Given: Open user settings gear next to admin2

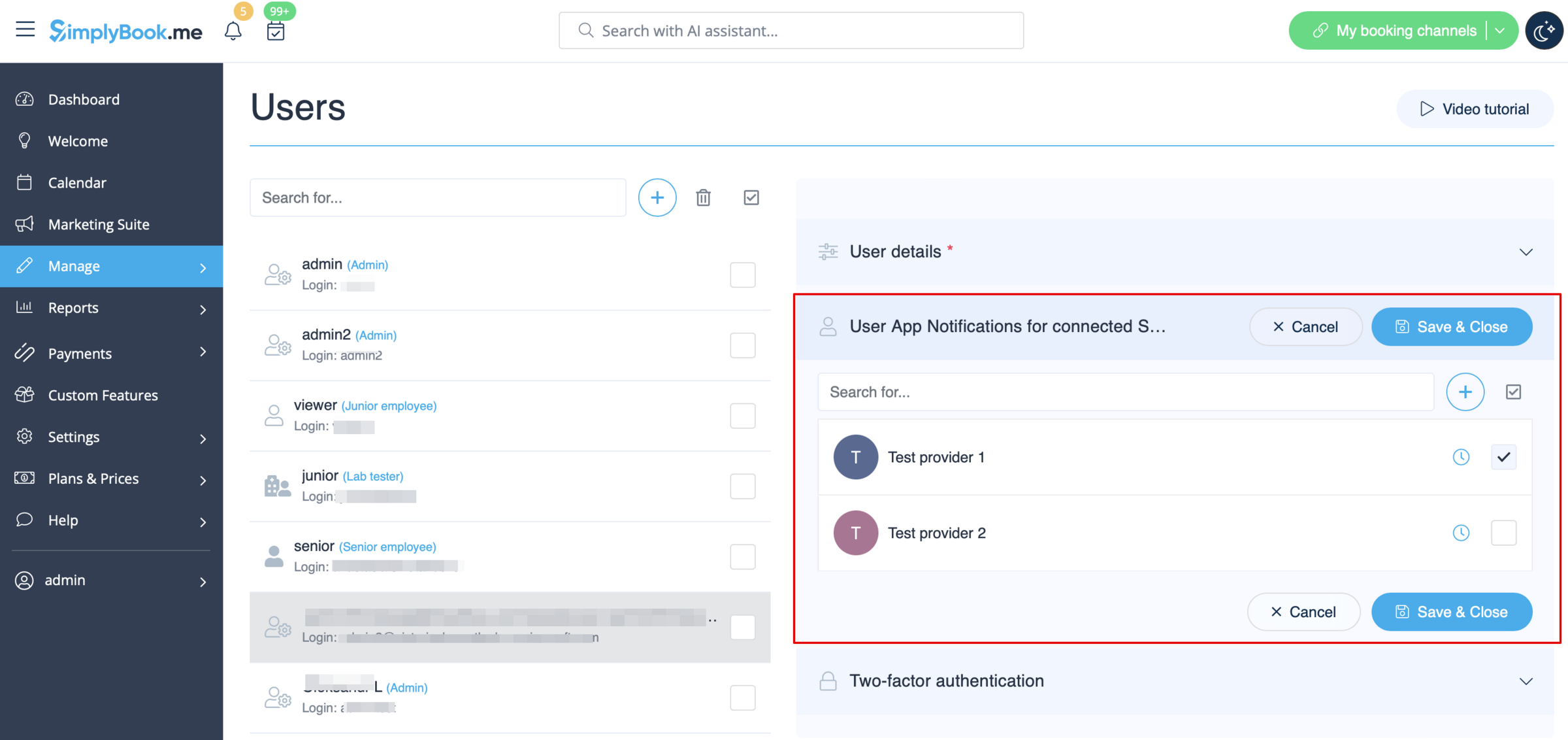Looking at the screenshot, I should pos(277,346).
